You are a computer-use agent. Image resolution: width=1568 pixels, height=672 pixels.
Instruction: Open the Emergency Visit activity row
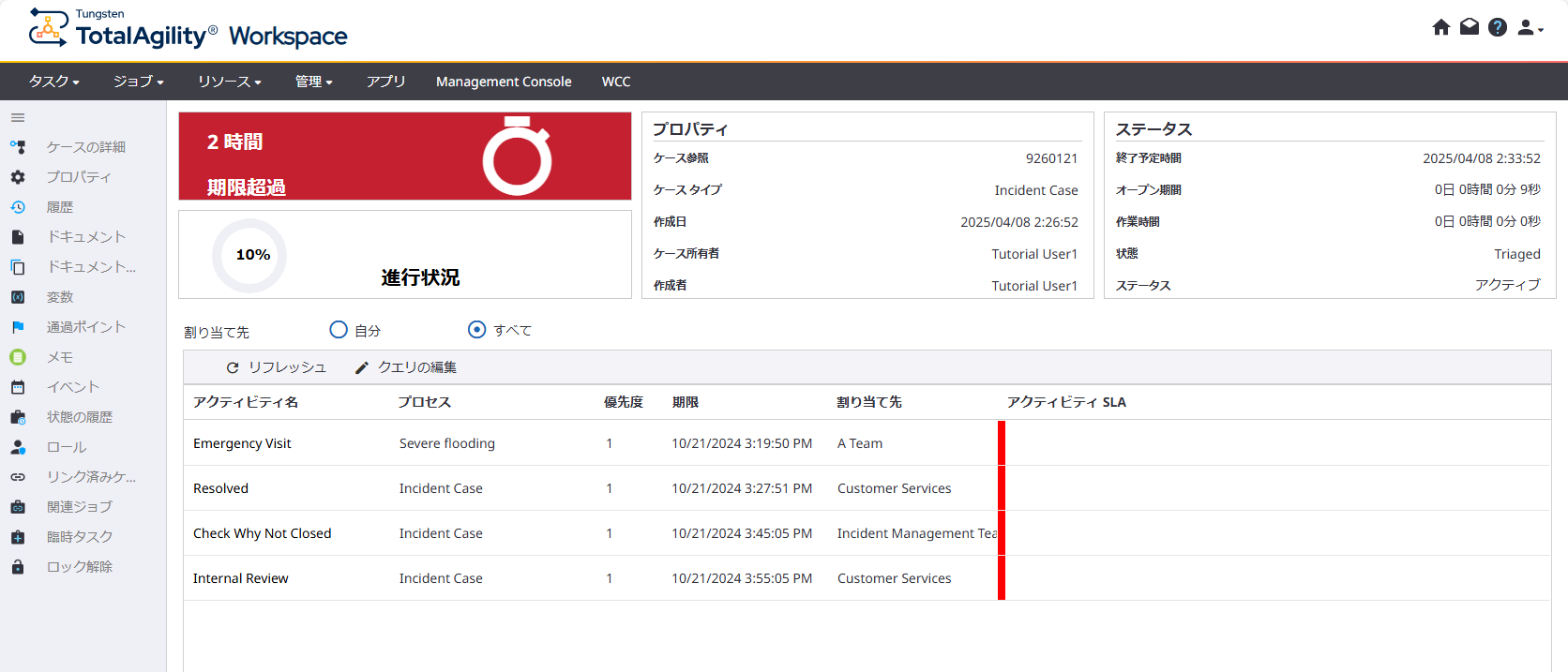(x=242, y=443)
